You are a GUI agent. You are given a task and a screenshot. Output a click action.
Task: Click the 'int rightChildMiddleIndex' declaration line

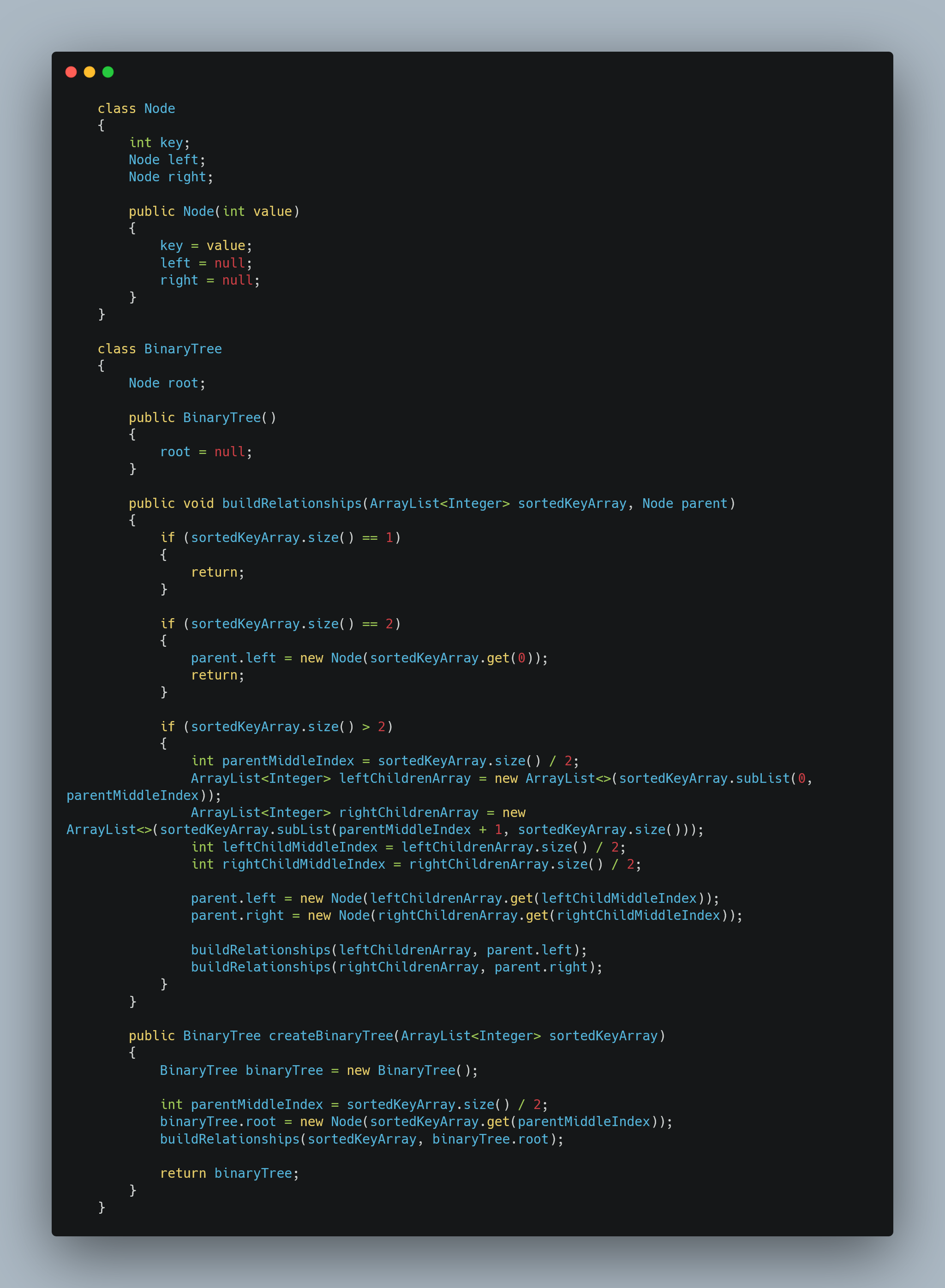(x=416, y=864)
